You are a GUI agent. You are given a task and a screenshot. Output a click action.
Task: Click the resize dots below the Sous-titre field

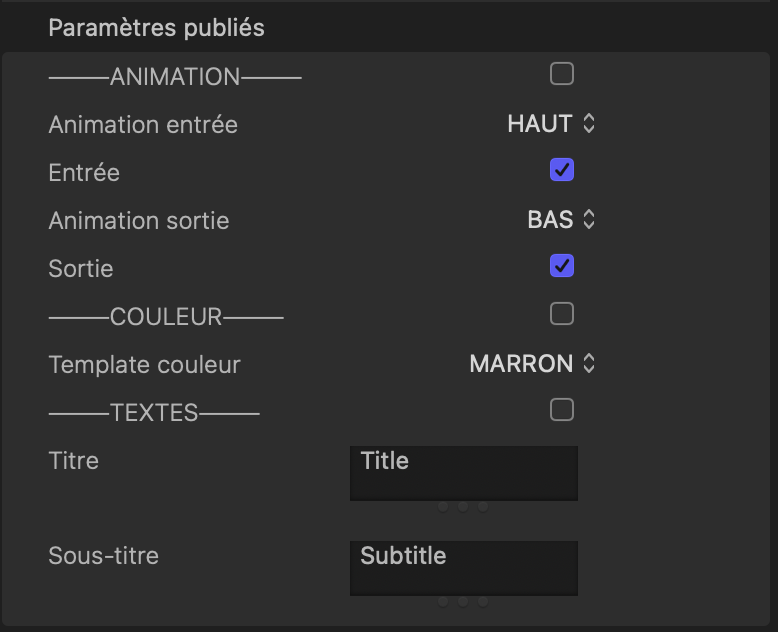point(463,602)
